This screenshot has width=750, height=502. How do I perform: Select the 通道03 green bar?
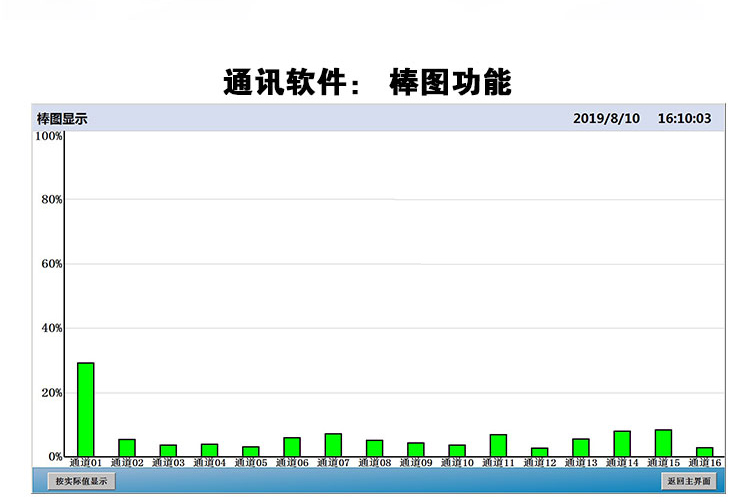[168, 451]
